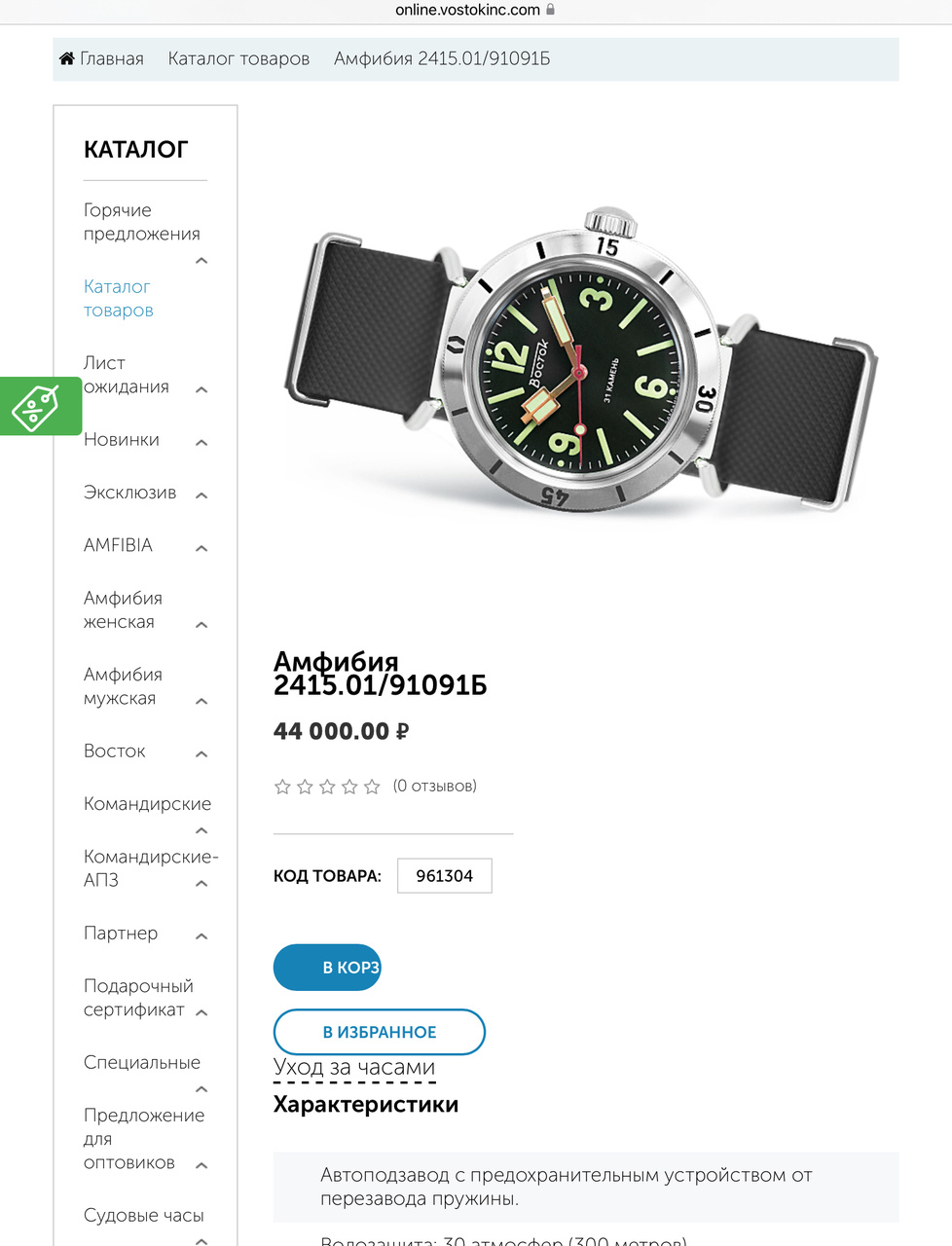Select the Командирские category
952x1246 pixels.
coord(147,804)
